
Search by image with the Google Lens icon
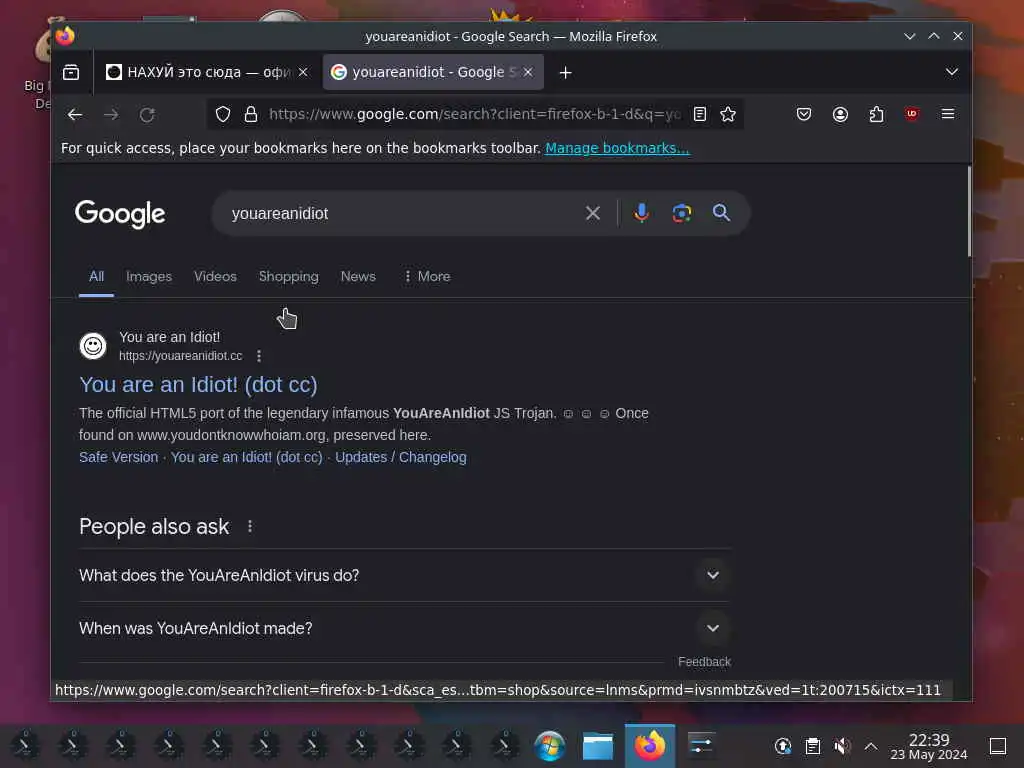point(681,213)
